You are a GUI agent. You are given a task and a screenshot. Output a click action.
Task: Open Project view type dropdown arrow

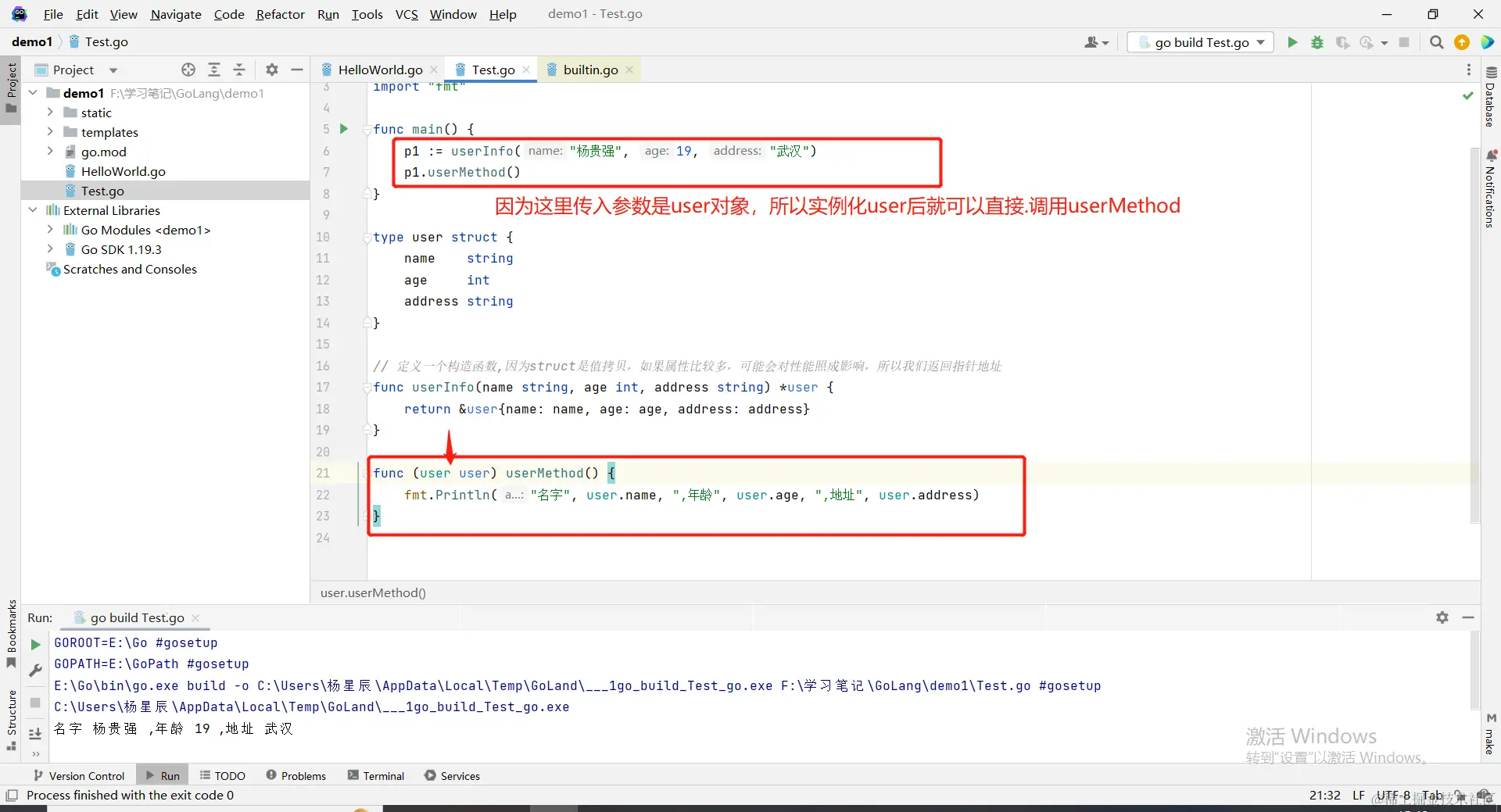click(113, 70)
